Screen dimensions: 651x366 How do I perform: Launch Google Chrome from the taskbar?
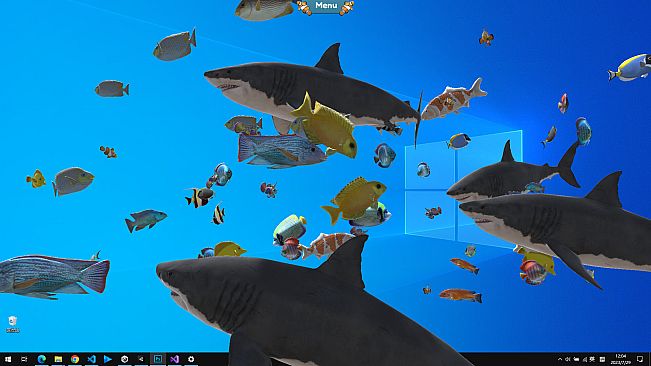click(75, 359)
